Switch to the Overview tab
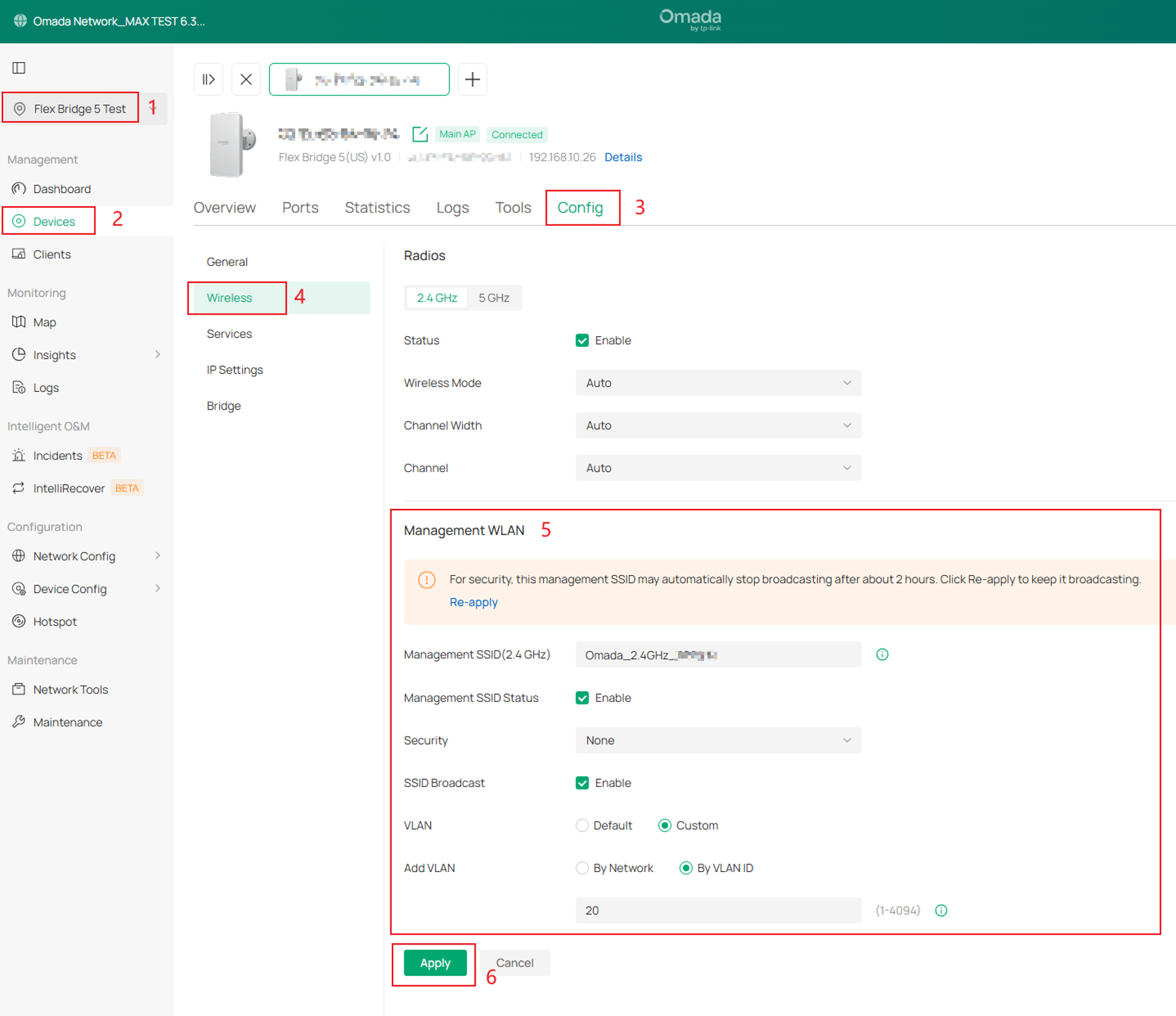Viewport: 1176px width, 1016px height. [x=224, y=207]
